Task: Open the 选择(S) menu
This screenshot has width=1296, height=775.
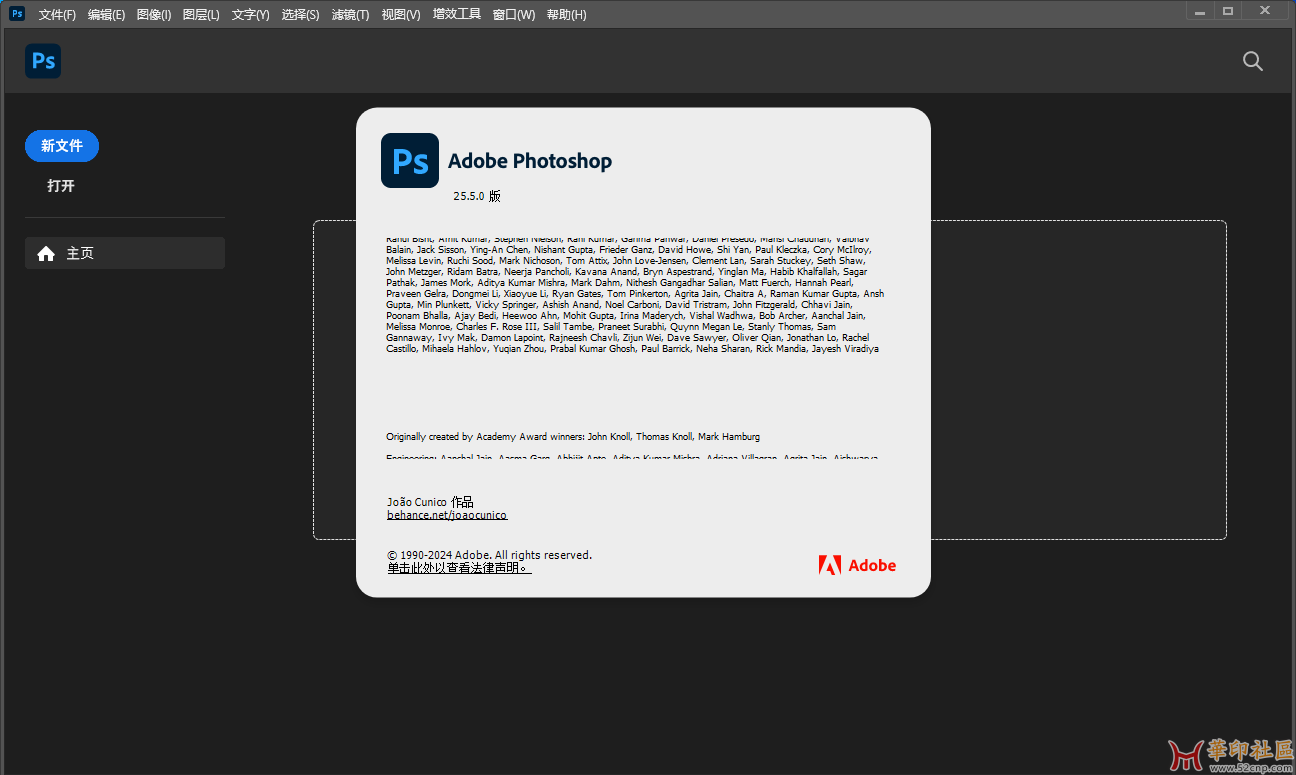Action: (x=300, y=15)
